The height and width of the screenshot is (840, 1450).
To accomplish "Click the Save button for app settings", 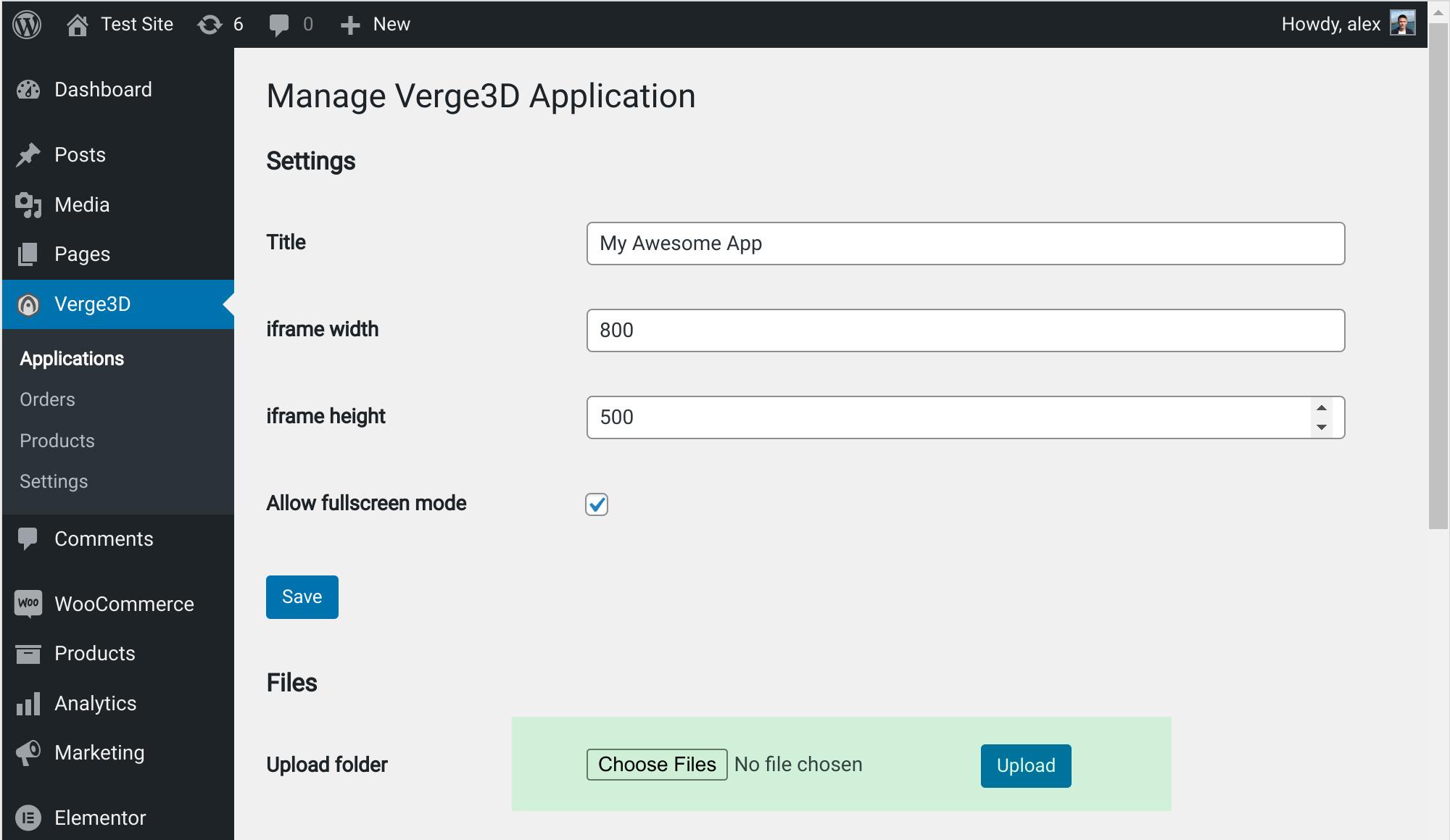I will click(x=302, y=597).
